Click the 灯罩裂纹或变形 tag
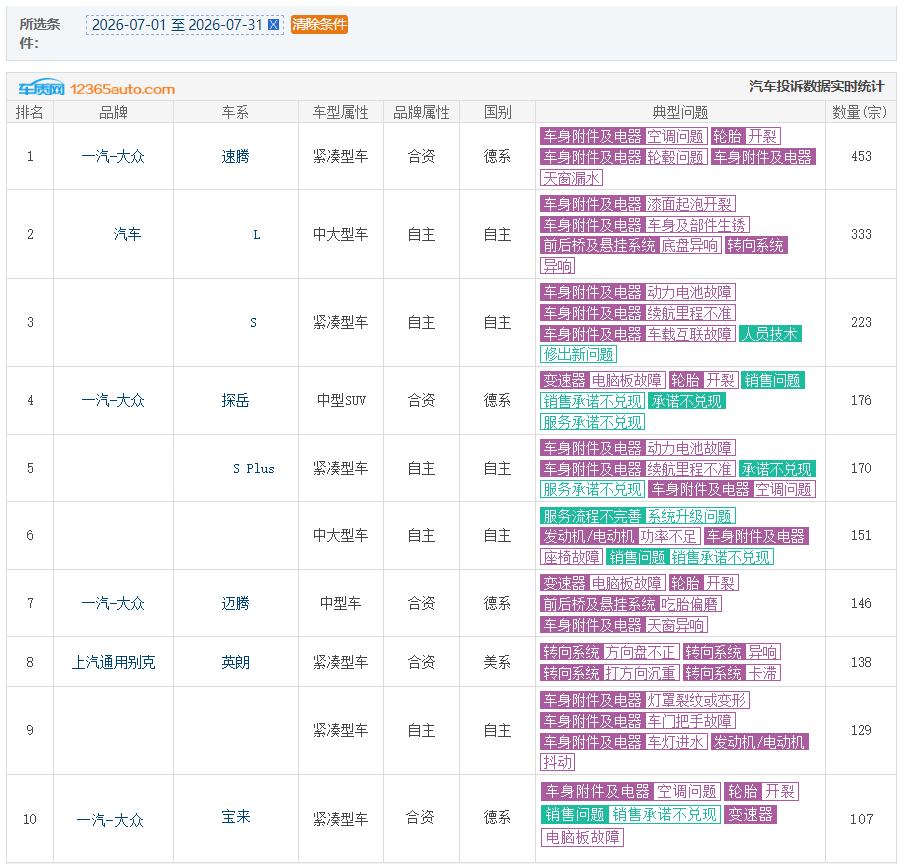 pyautogui.click(x=696, y=700)
